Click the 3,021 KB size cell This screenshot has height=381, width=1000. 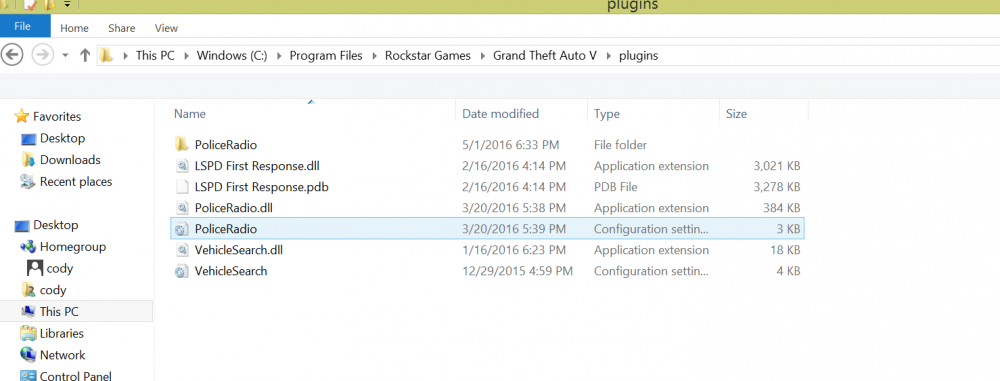776,166
